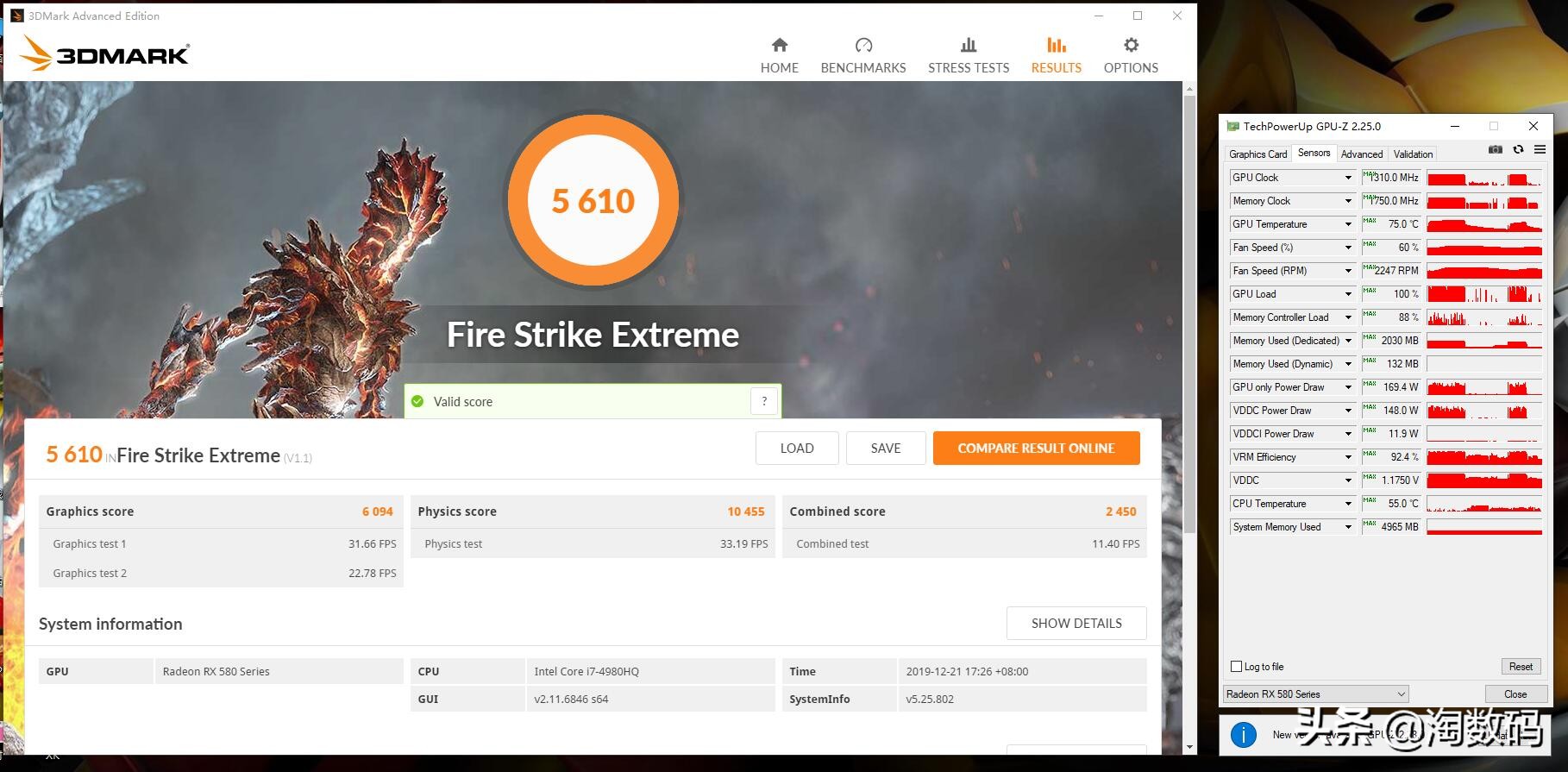Open the Fan Speed (%) sensor dropdown

1348,248
